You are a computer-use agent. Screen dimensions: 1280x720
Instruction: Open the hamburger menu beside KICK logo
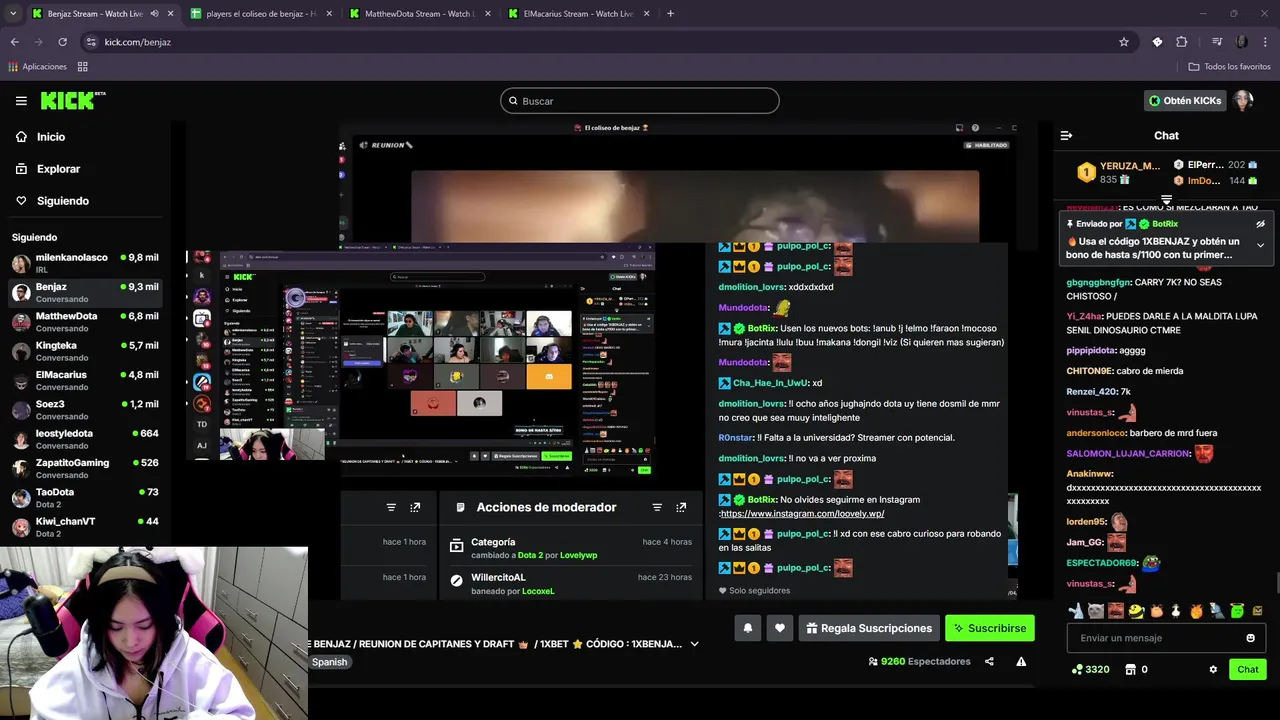pos(21,101)
